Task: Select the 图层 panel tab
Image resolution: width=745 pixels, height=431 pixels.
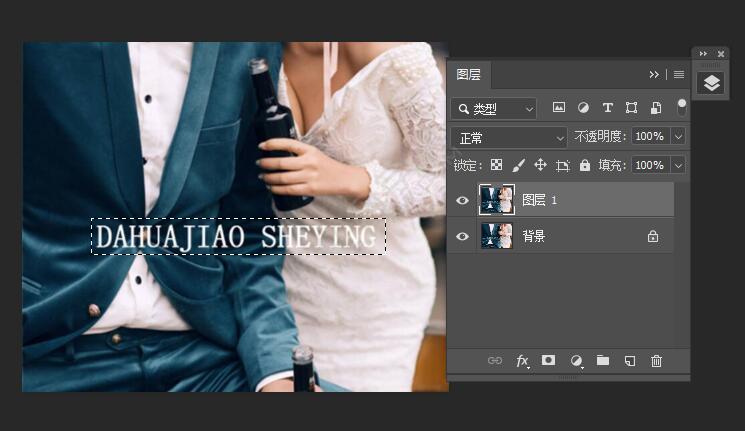Action: 468,74
